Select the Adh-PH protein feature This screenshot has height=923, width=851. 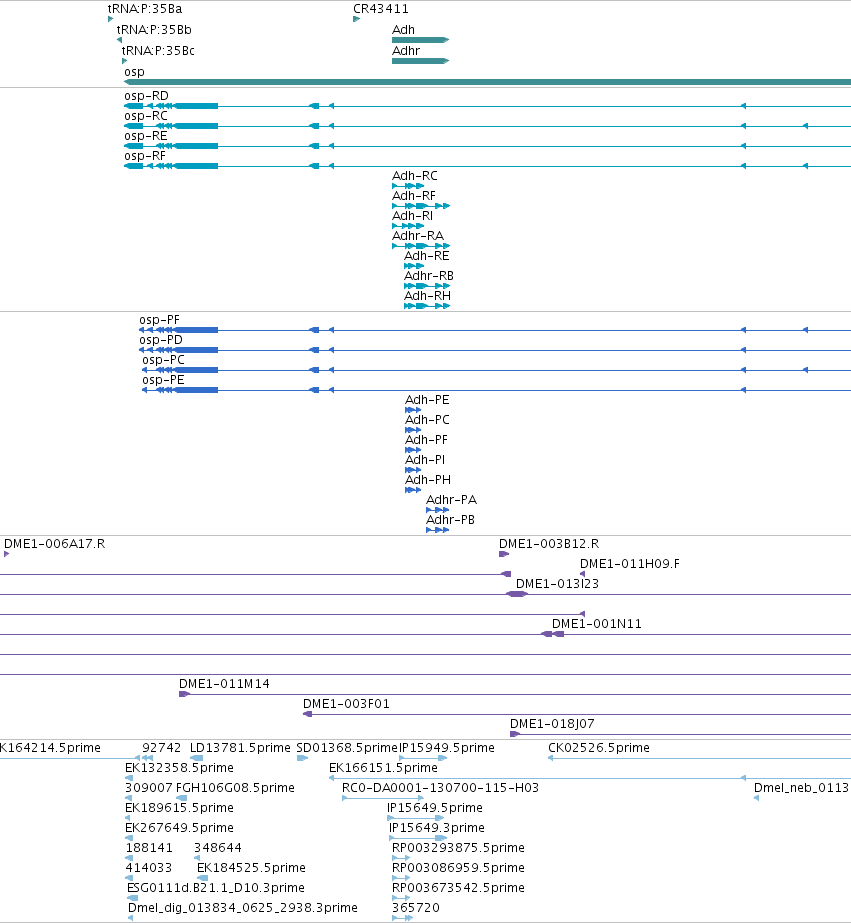tap(413, 490)
